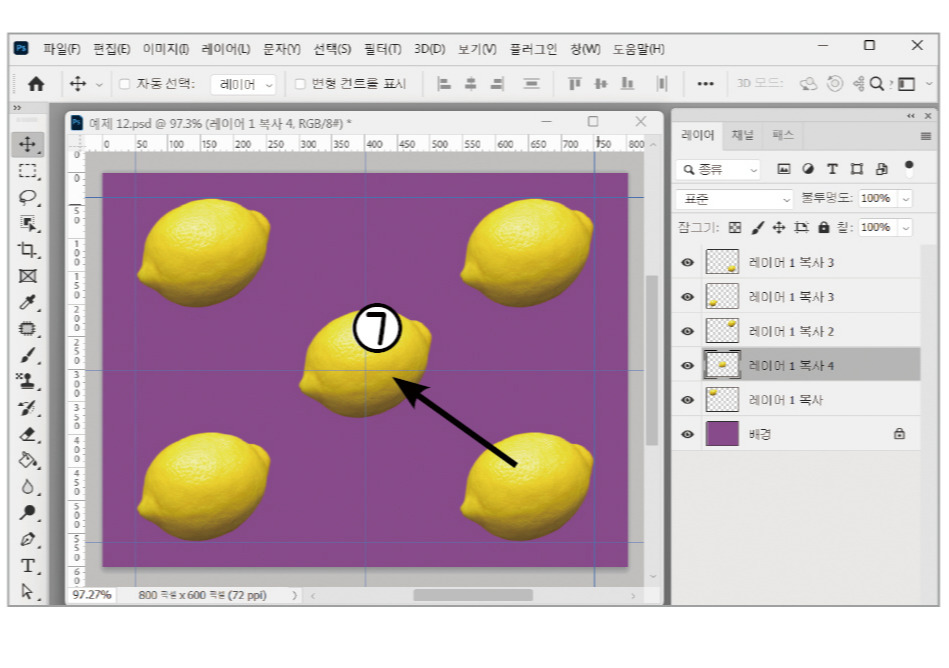949x668 pixels.
Task: Open the blending mode dropdown showing 표준
Action: click(733, 198)
